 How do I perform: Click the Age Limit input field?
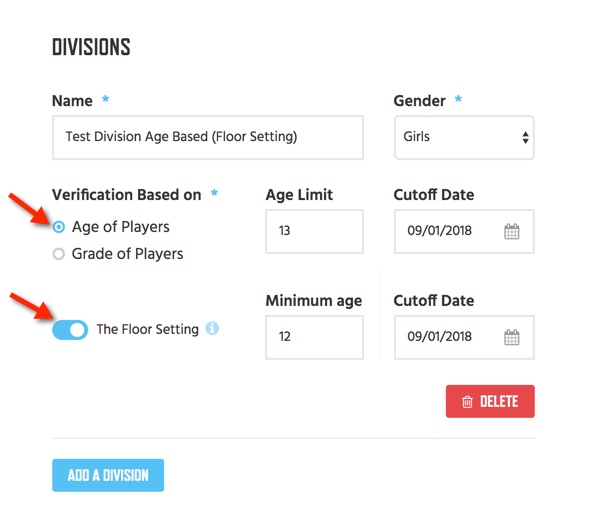(x=314, y=231)
